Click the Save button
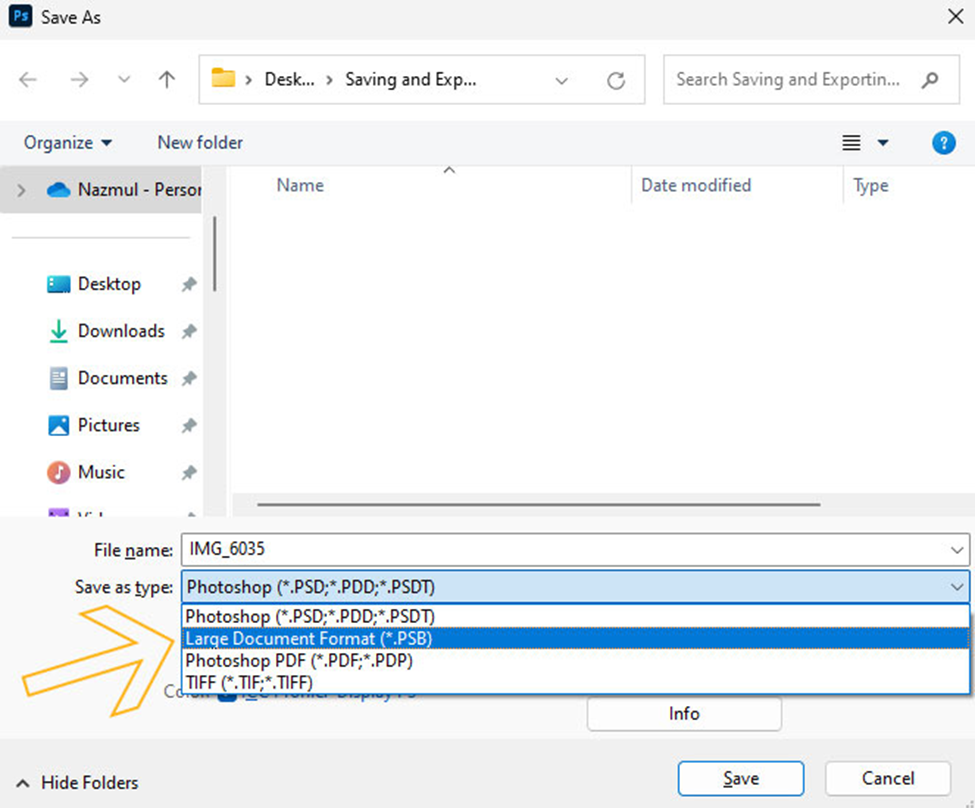975x808 pixels. tap(740, 778)
